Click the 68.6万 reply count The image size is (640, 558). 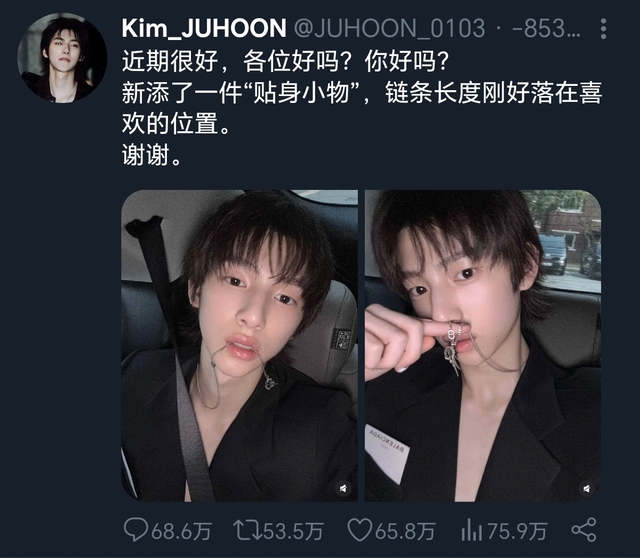click(x=182, y=531)
